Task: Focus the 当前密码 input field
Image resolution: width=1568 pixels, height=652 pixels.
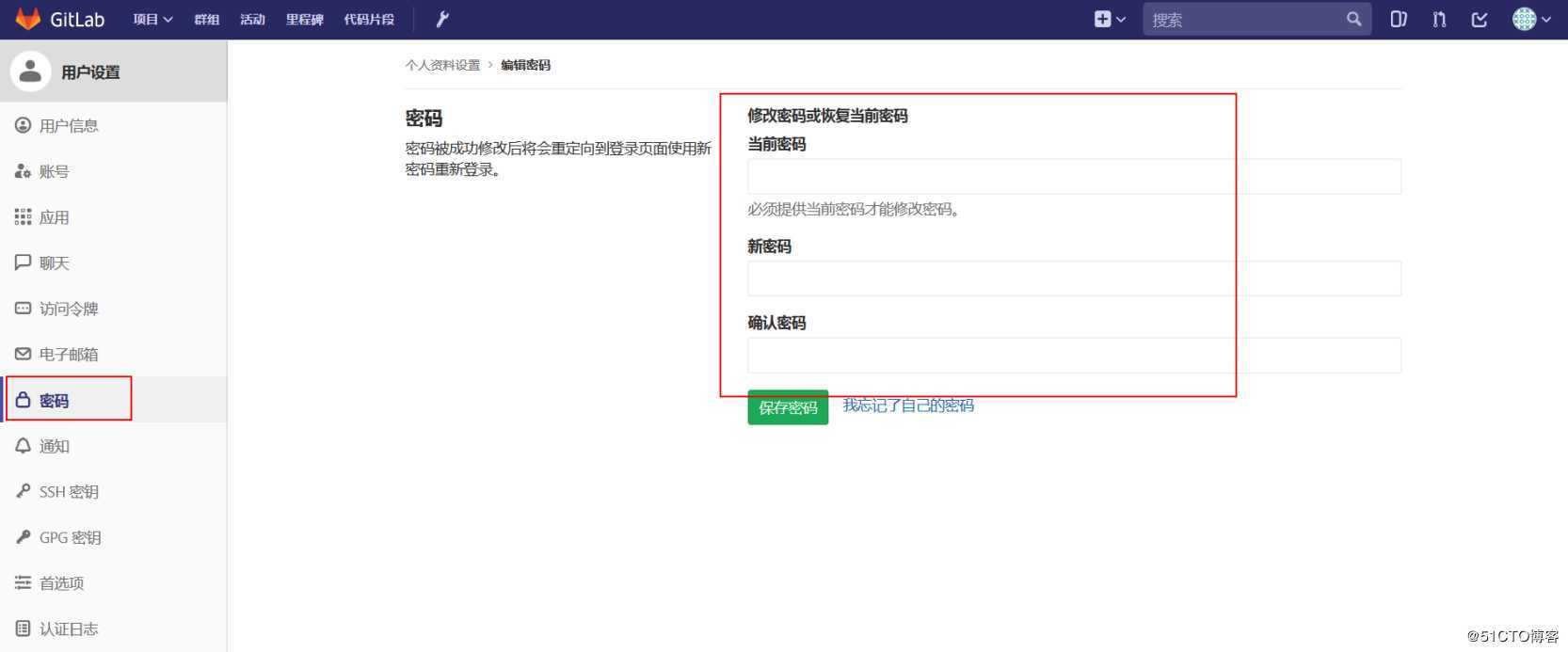Action: [x=1074, y=176]
